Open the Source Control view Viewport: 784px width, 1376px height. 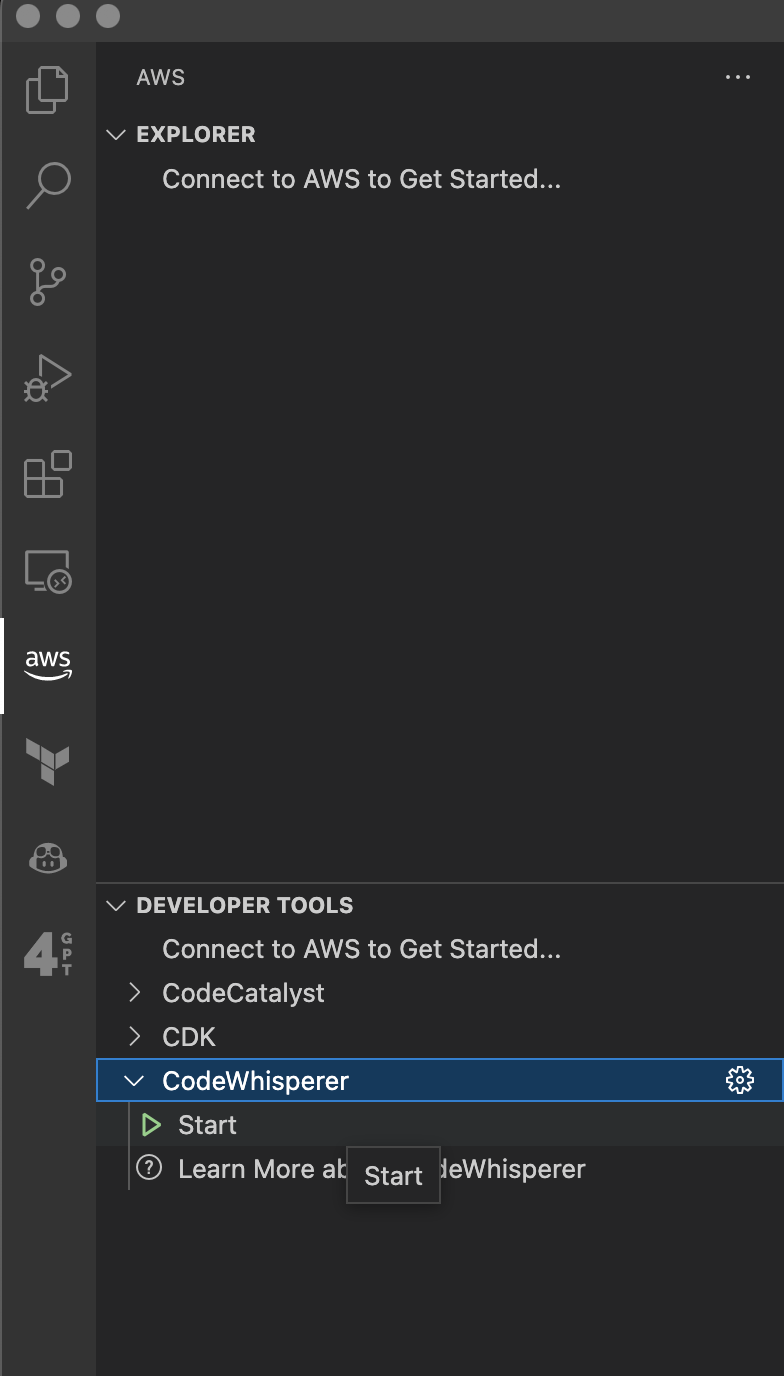point(47,281)
